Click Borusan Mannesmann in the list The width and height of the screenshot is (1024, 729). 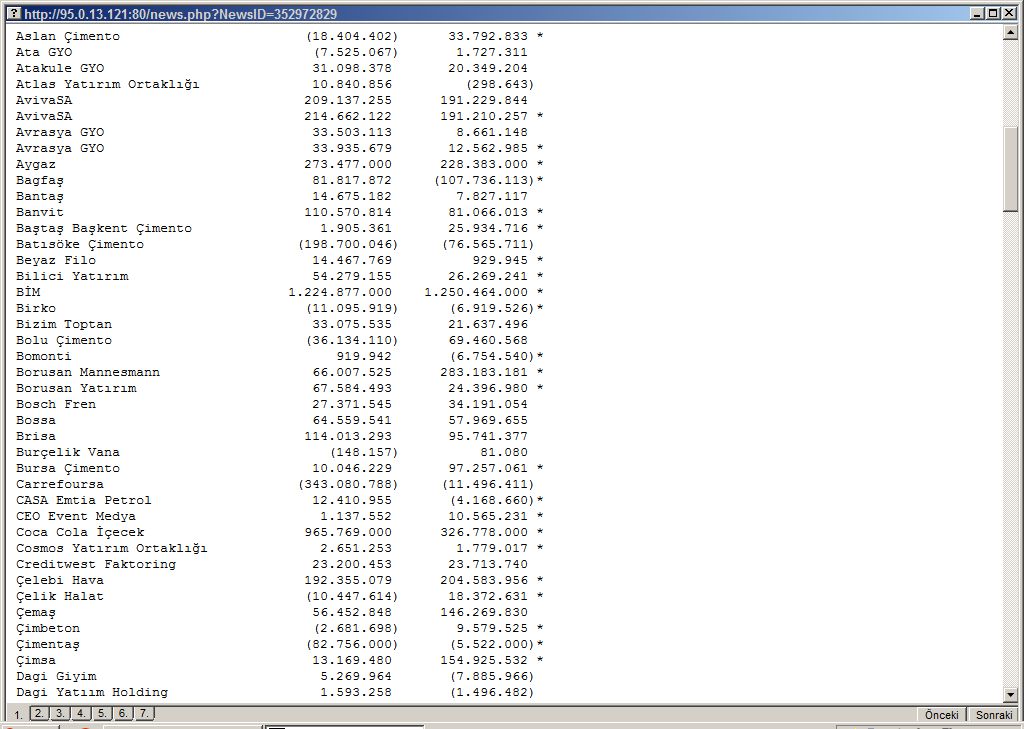pos(88,372)
